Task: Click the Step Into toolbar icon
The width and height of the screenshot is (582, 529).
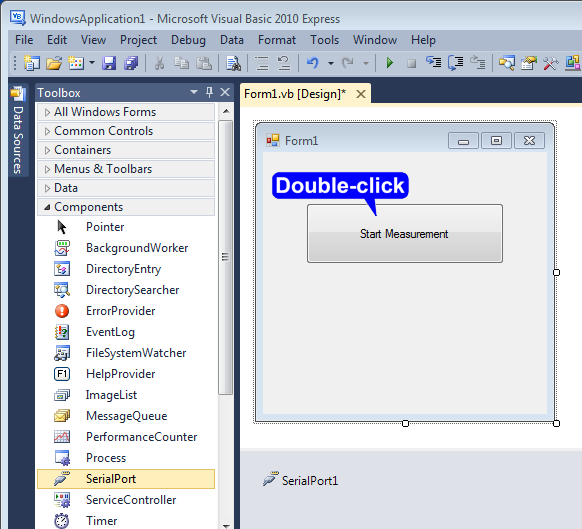Action: click(434, 63)
